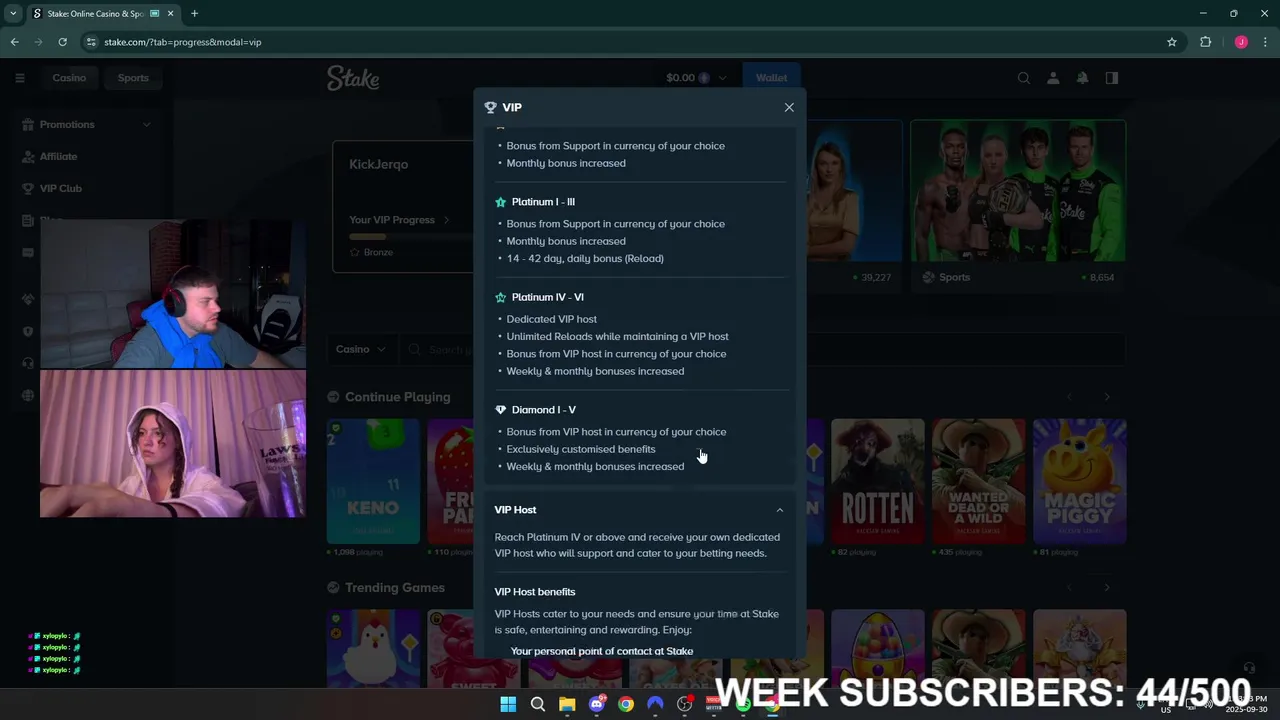Open the Chrome extensions puzzle icon
Screen dimensions: 1280x720
[x=1205, y=42]
